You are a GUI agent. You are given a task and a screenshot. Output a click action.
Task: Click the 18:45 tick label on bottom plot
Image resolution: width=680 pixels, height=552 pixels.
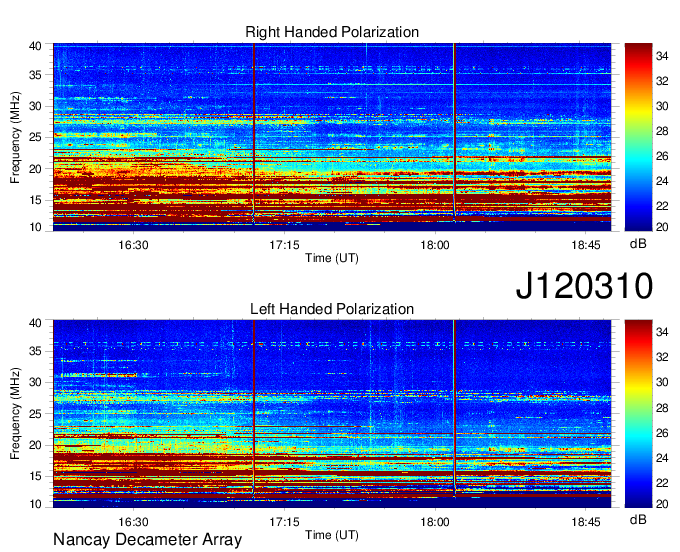coord(585,522)
